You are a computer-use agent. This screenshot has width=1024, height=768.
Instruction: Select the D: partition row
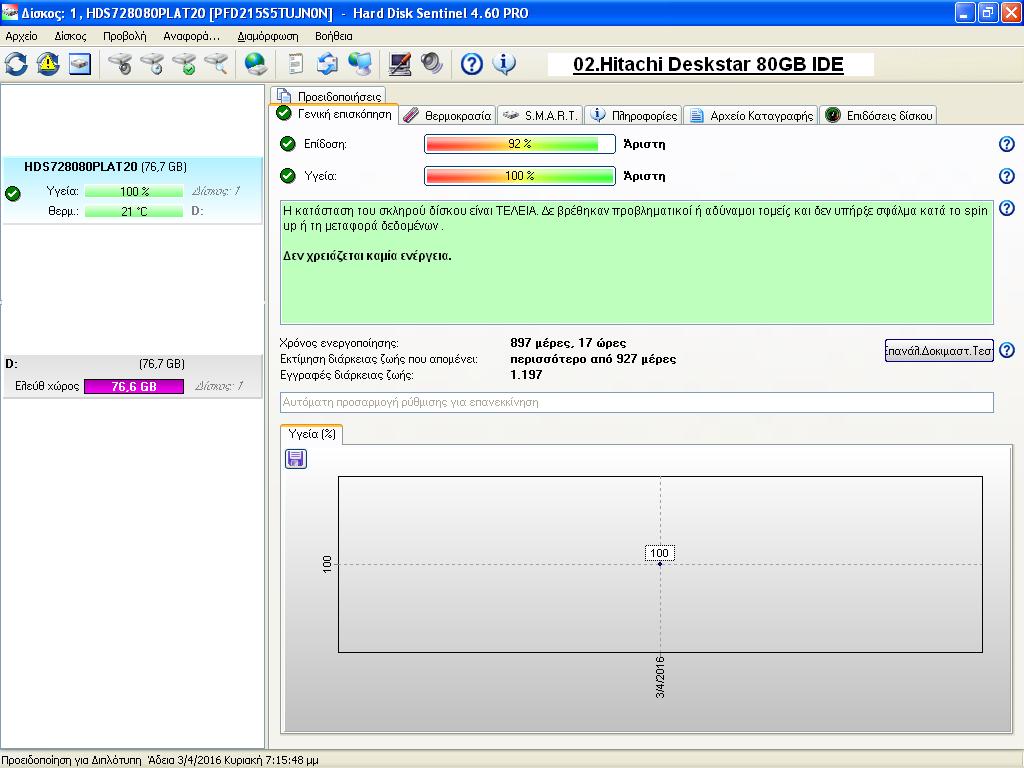[x=133, y=376]
